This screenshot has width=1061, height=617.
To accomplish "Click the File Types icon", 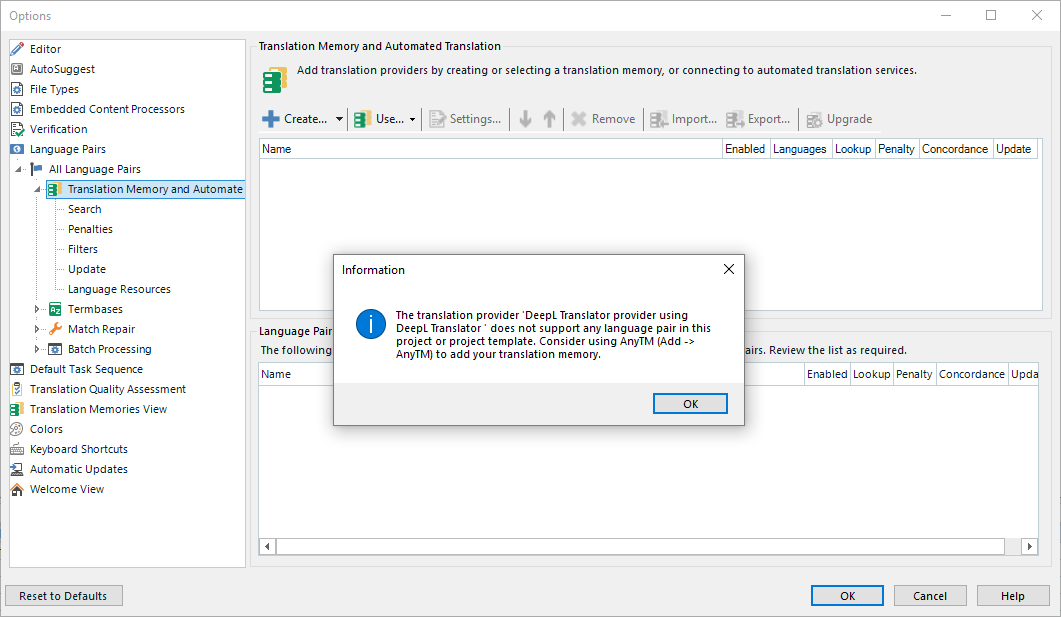I will pyautogui.click(x=17, y=89).
